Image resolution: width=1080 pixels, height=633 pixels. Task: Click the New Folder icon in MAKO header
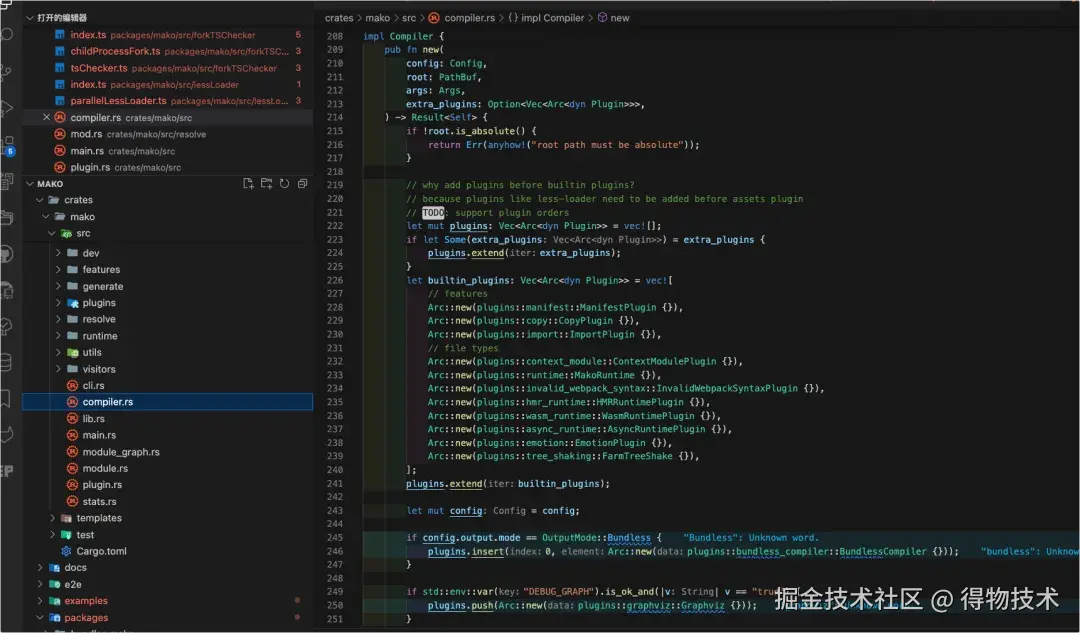pyautogui.click(x=267, y=184)
